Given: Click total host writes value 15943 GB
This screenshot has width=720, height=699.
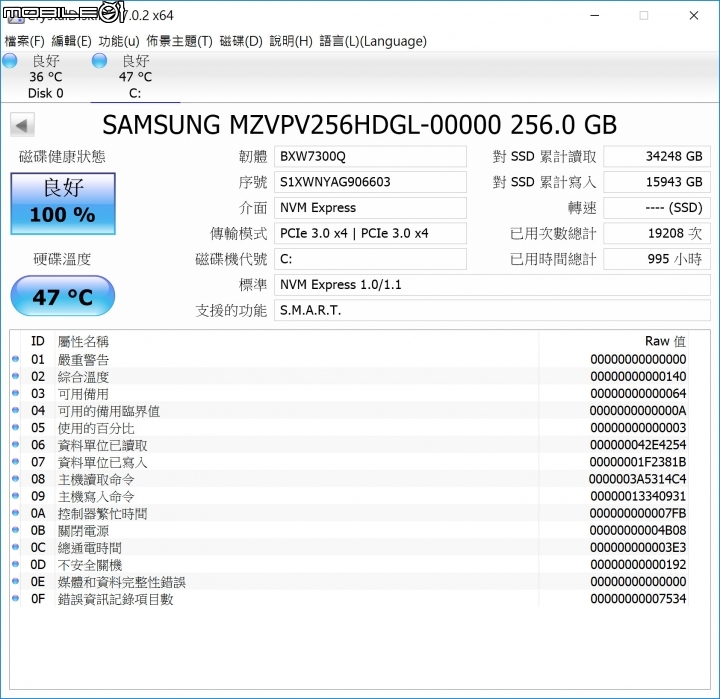Looking at the screenshot, I should 657,182.
